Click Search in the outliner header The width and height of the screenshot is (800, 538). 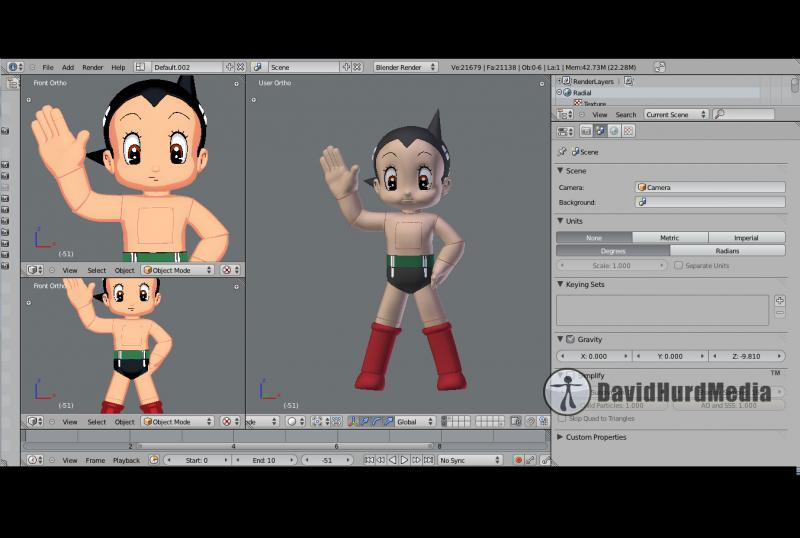click(x=626, y=114)
